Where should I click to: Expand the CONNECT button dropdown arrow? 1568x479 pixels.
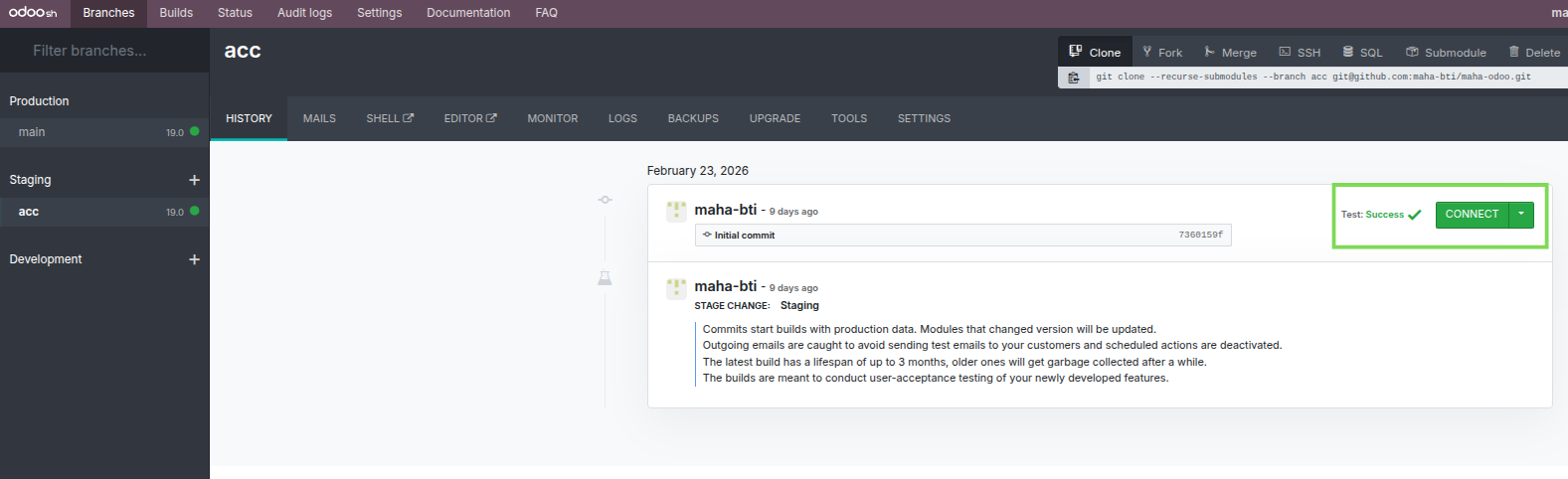point(1521,215)
